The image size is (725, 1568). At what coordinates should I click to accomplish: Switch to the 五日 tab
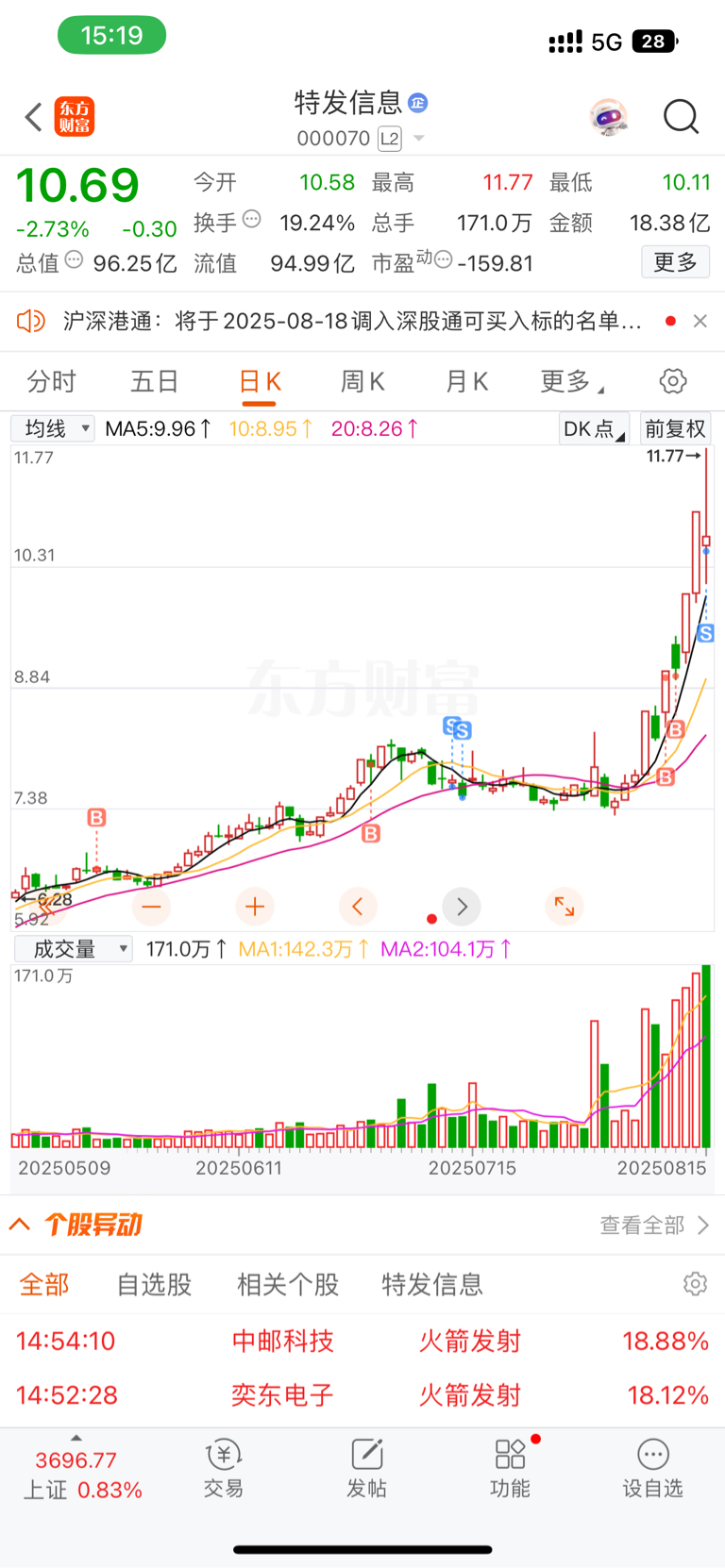click(x=155, y=382)
